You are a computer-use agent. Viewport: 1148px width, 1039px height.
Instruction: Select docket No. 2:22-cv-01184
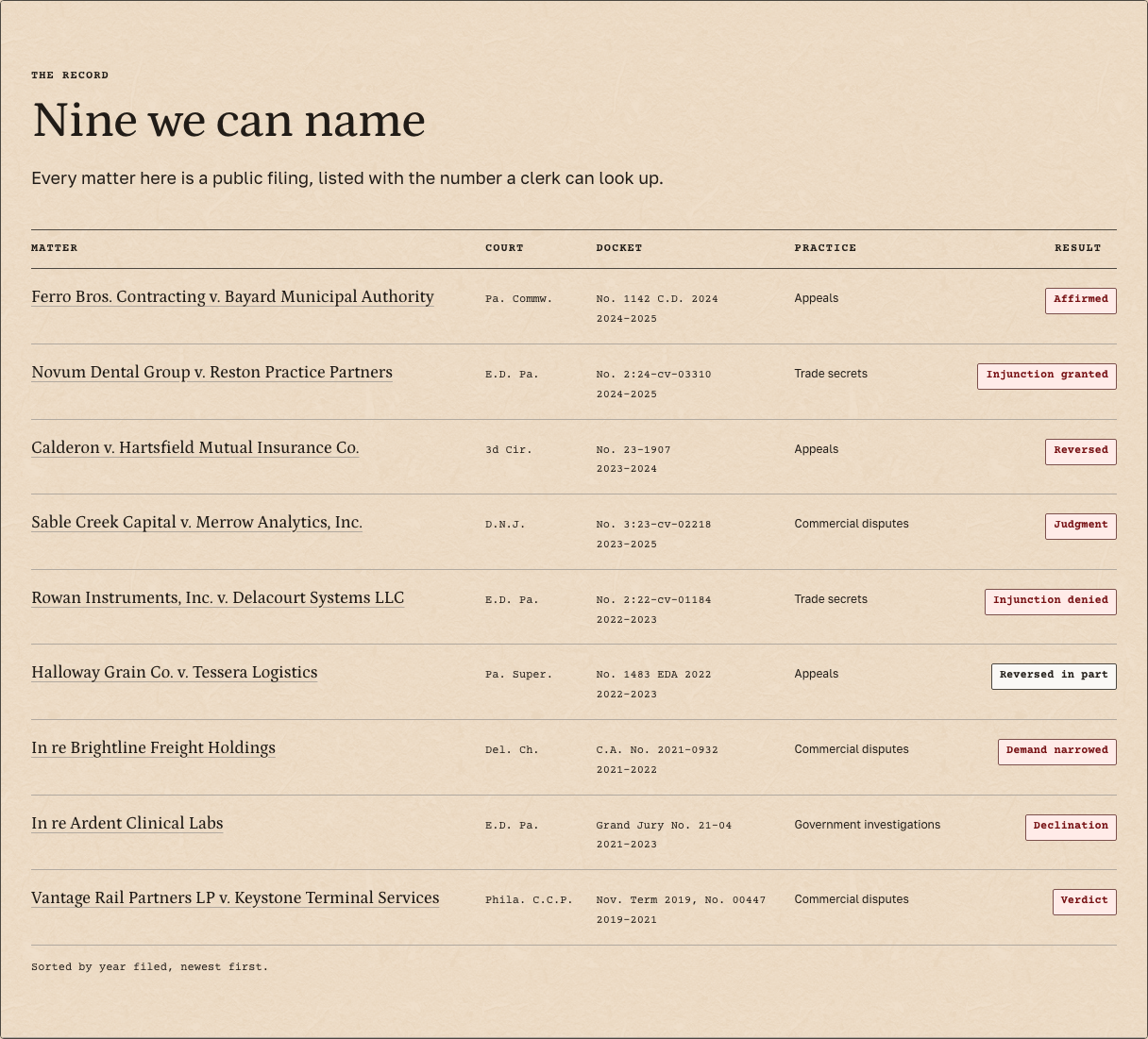point(653,600)
